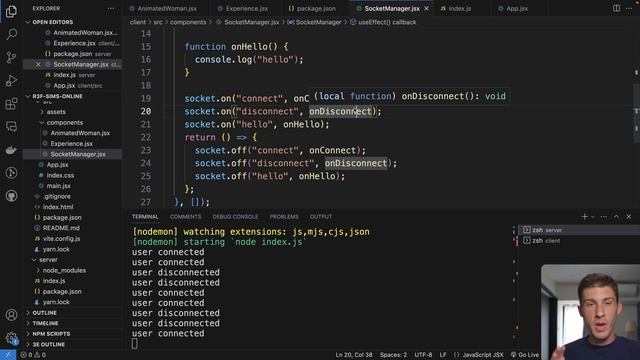The width and height of the screenshot is (640, 360).
Task: Open Run and Debug view icon
Action: [x=11, y=80]
